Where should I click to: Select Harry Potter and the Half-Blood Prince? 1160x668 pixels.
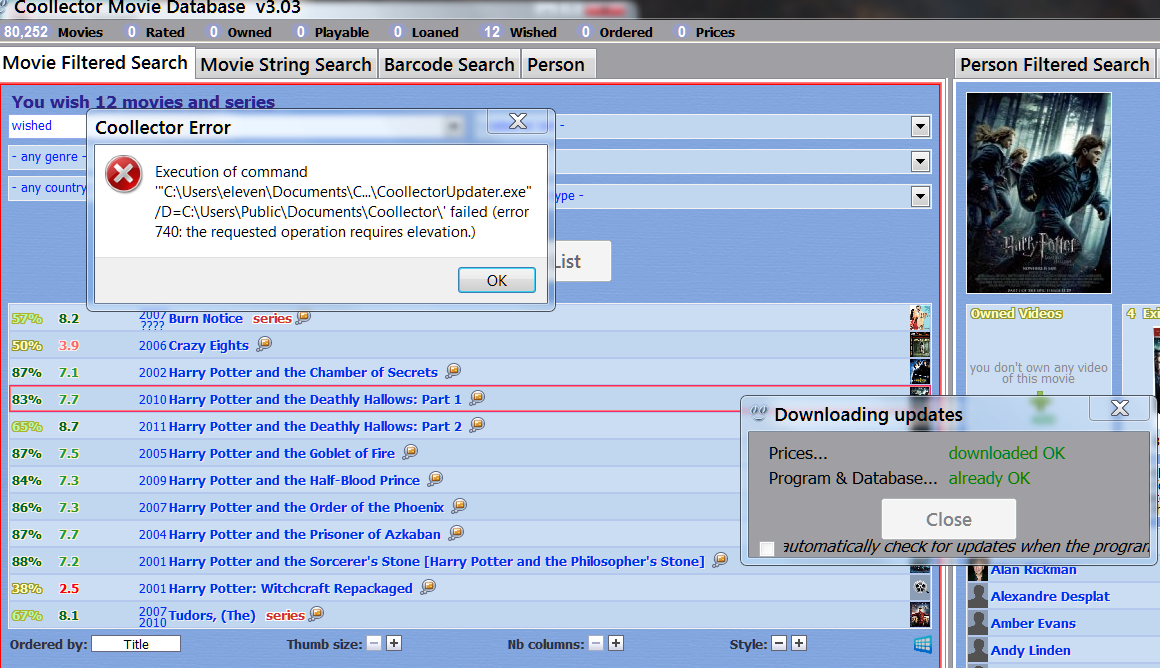[294, 480]
